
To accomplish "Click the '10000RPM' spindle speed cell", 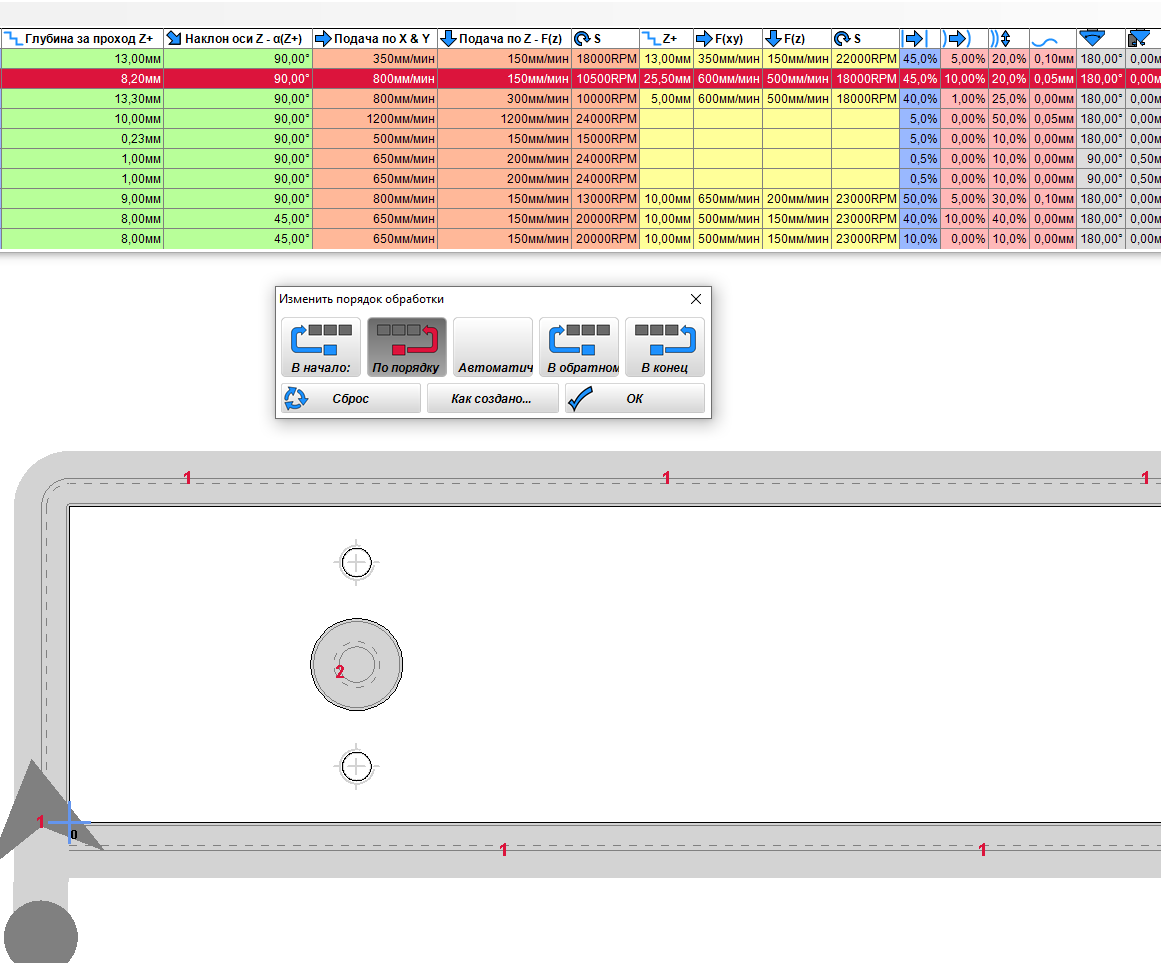I will (x=605, y=98).
